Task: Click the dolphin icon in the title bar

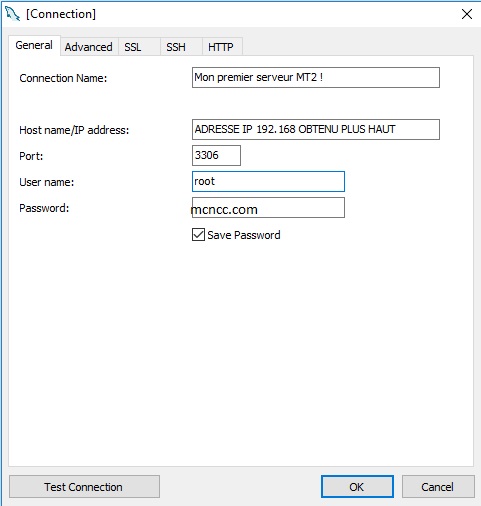Action: tap(12, 14)
